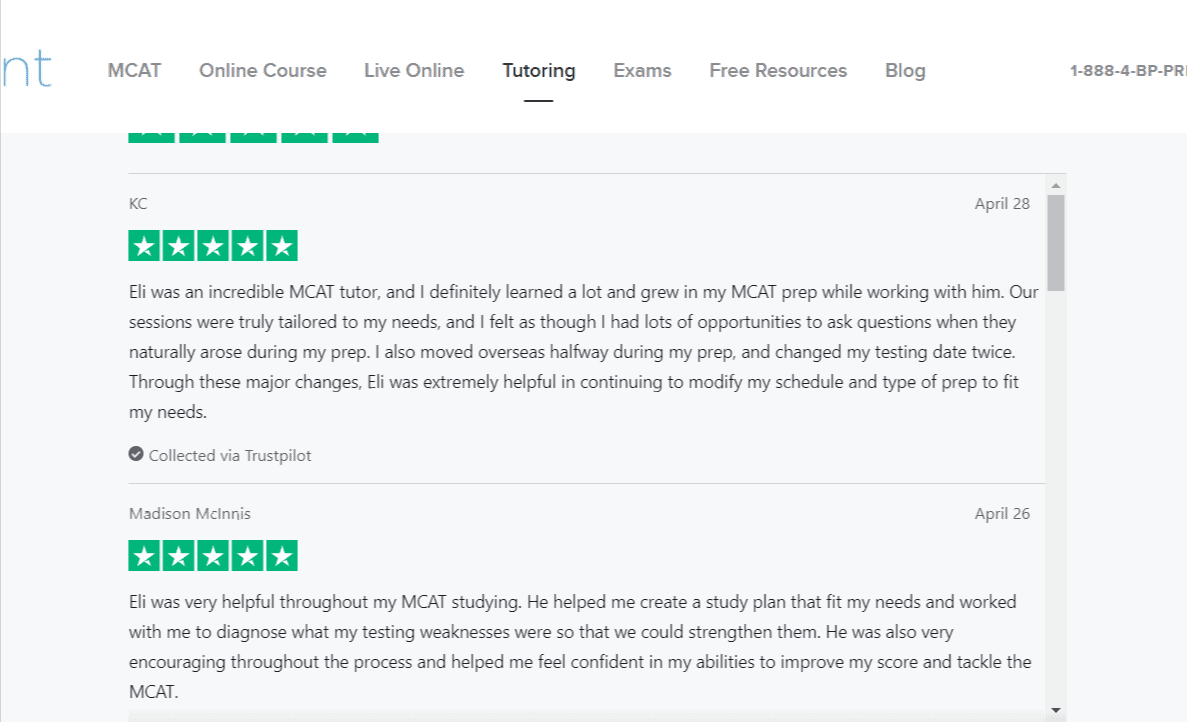Viewport: 1187px width, 722px height.
Task: Click the cut-off green star row at top
Action: 253,137
